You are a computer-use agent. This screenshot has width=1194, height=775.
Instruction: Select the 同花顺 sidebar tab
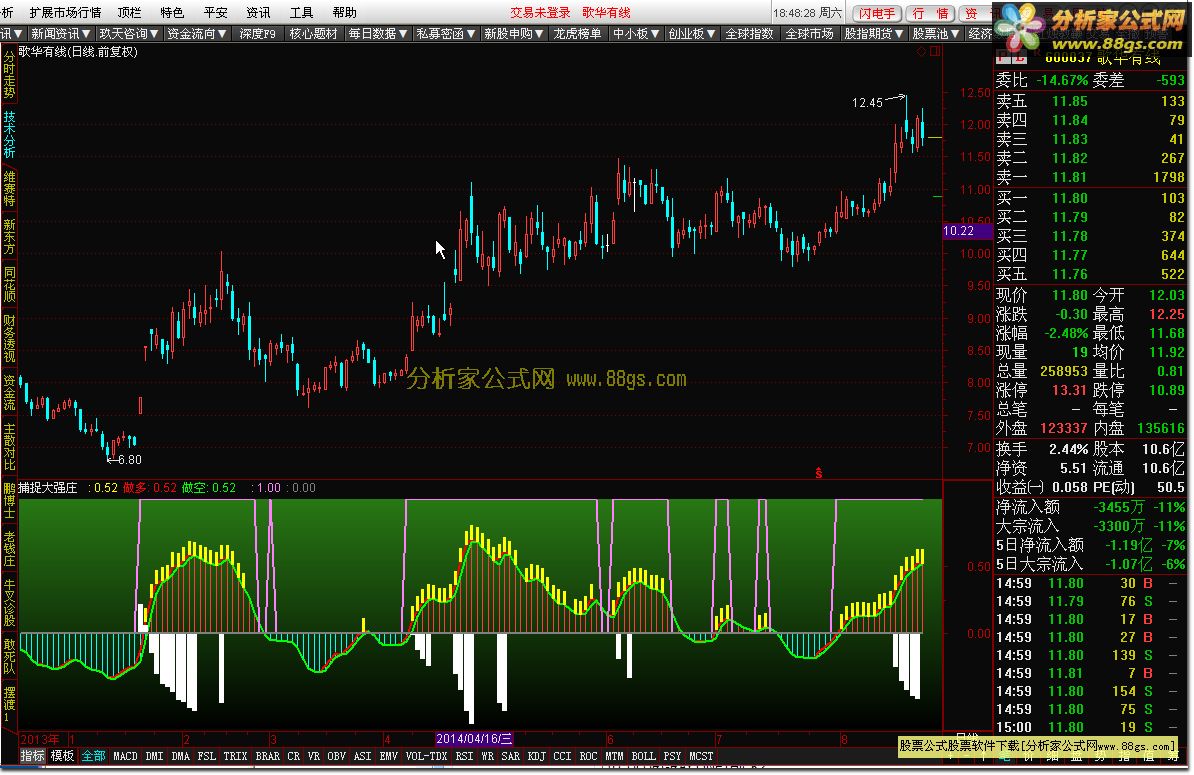(9, 285)
